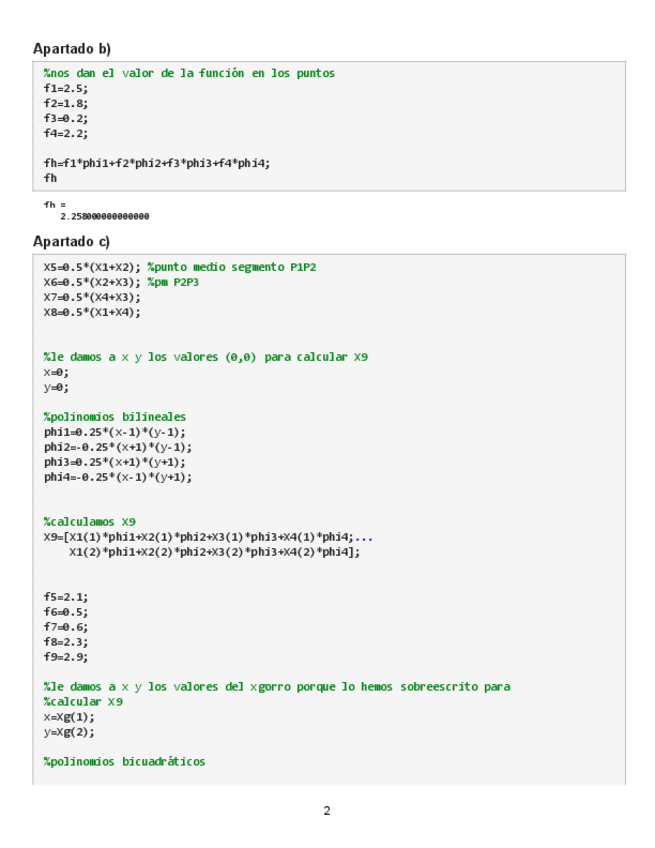Click the code line f1=2.5;

tap(65, 88)
